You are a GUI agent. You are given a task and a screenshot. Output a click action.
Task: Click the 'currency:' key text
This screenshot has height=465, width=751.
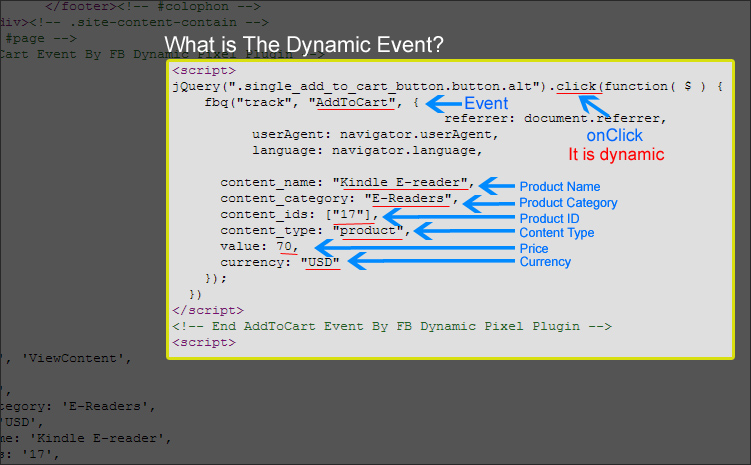click(x=256, y=262)
